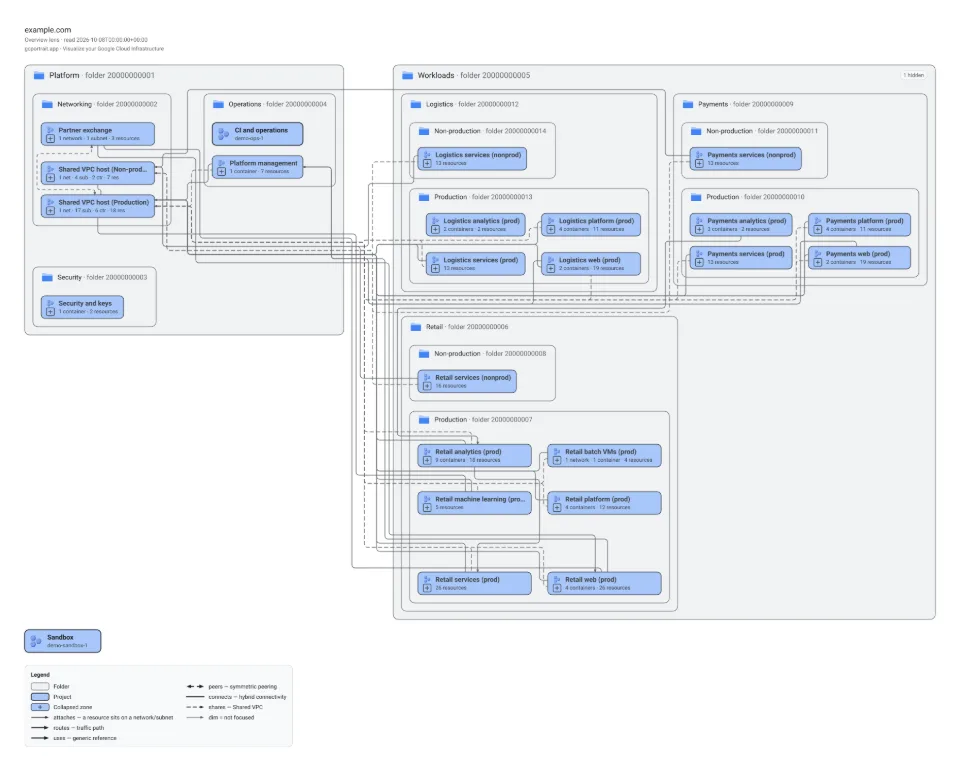
Task: Click project icon on Payments platform (prod)
Action: 817,220
